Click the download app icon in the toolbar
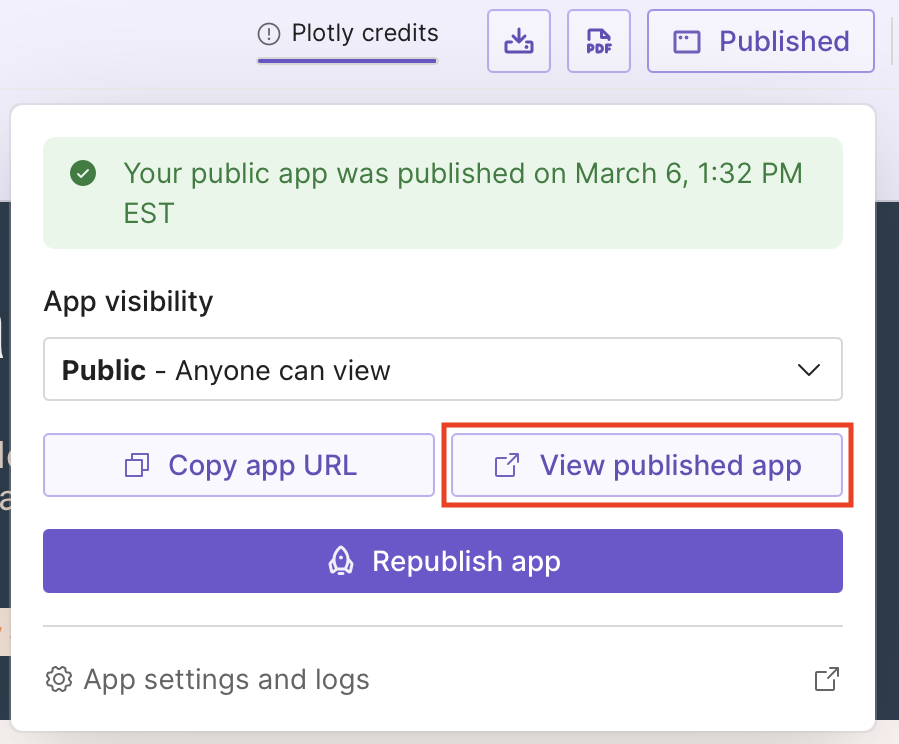899x744 pixels. coord(518,41)
